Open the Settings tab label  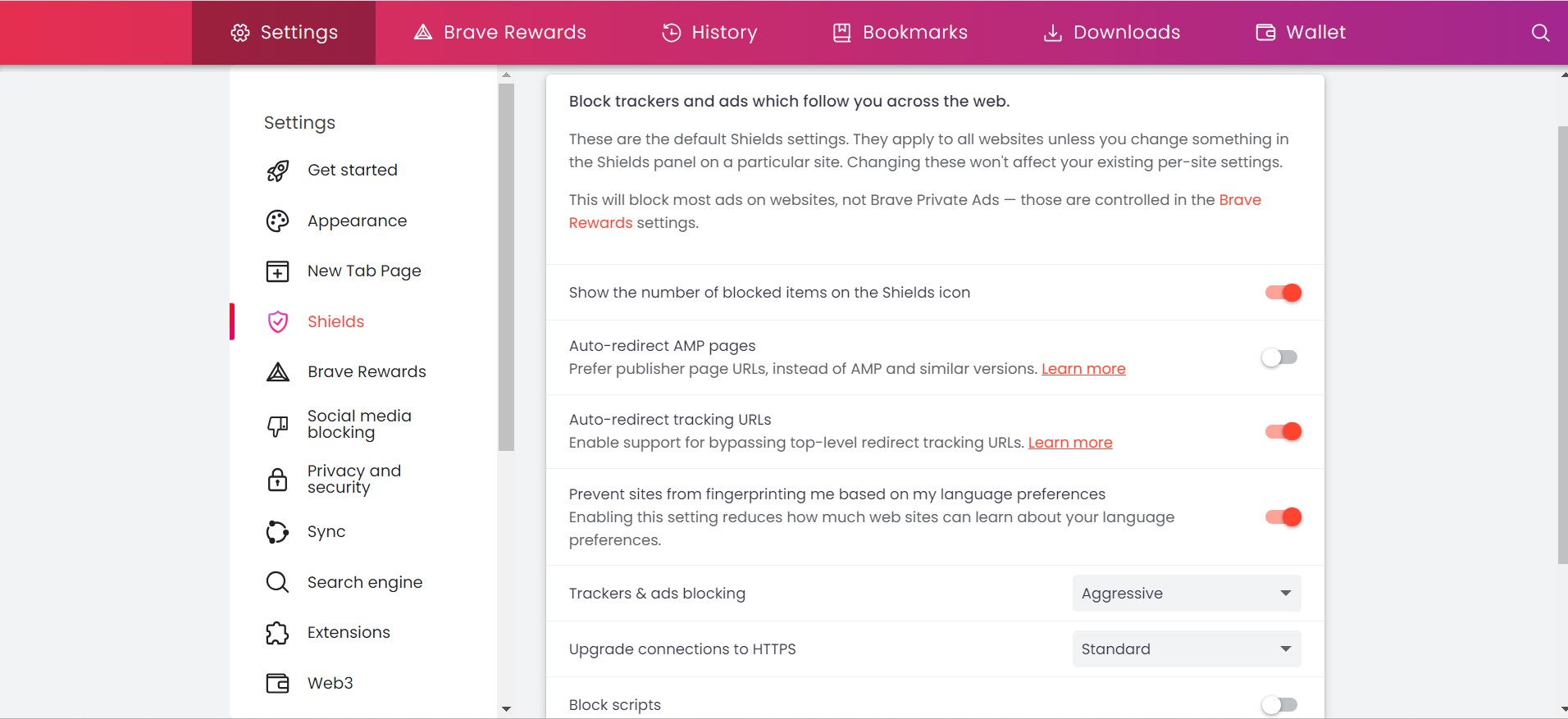[x=299, y=33]
